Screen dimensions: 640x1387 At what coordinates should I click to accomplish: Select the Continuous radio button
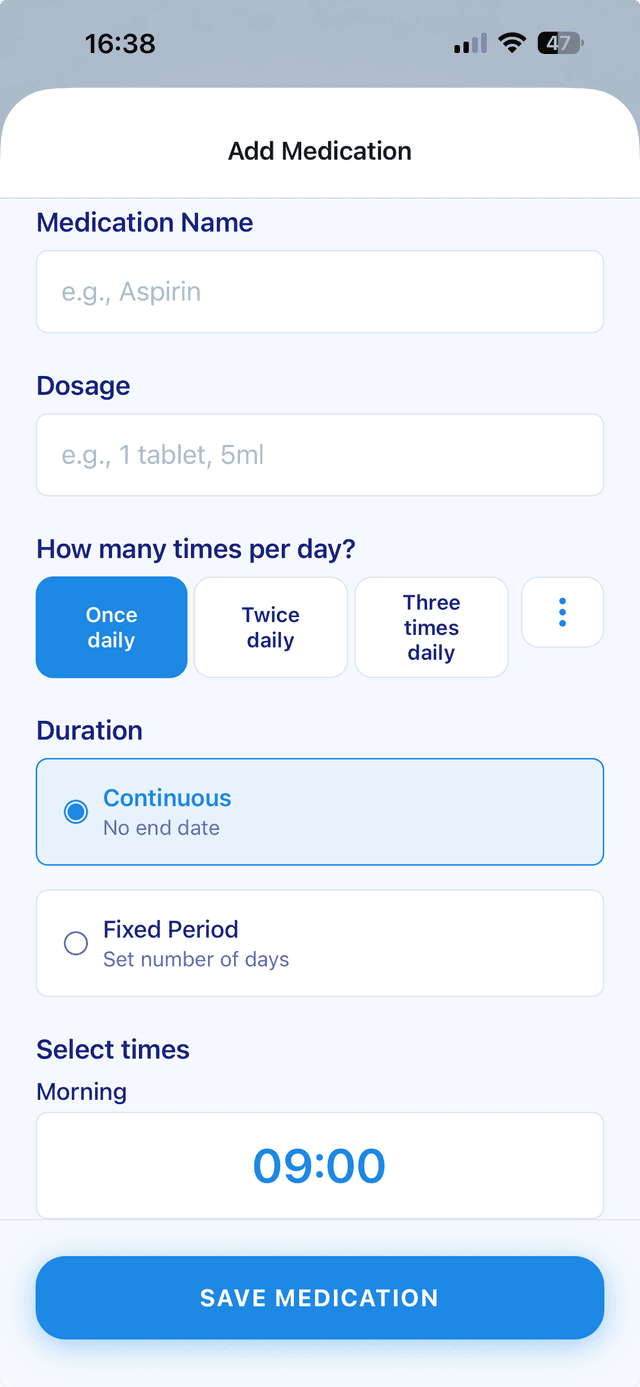[76, 812]
